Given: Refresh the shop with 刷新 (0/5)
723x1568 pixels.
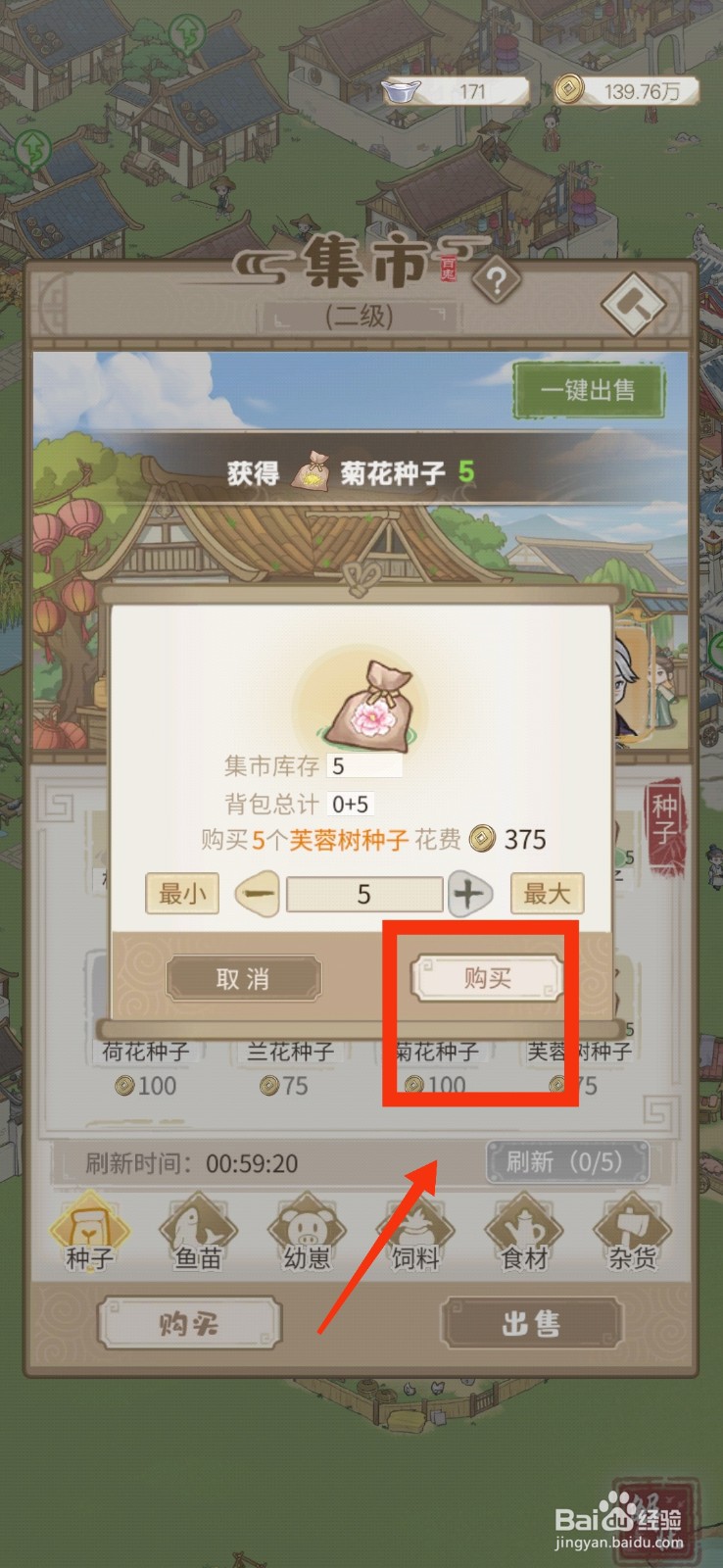Looking at the screenshot, I should (565, 1162).
